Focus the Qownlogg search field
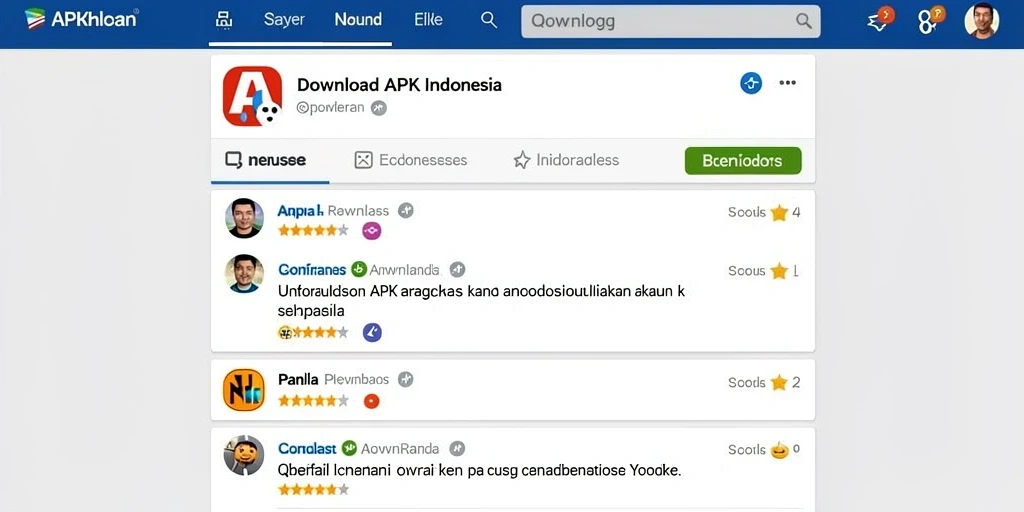Screen dimensions: 1024x512 pyautogui.click(x=671, y=22)
